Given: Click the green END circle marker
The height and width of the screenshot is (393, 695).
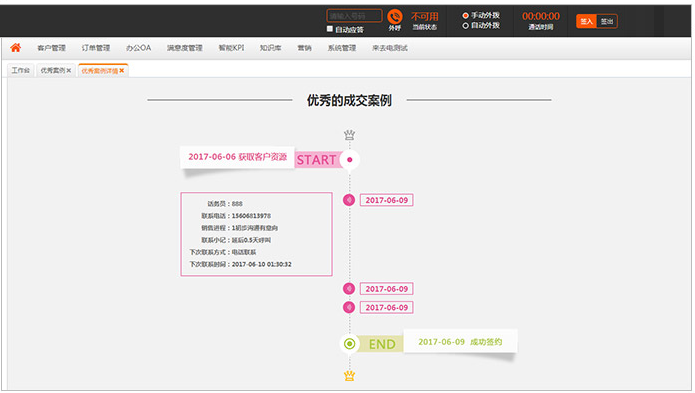Looking at the screenshot, I should click(x=349, y=343).
